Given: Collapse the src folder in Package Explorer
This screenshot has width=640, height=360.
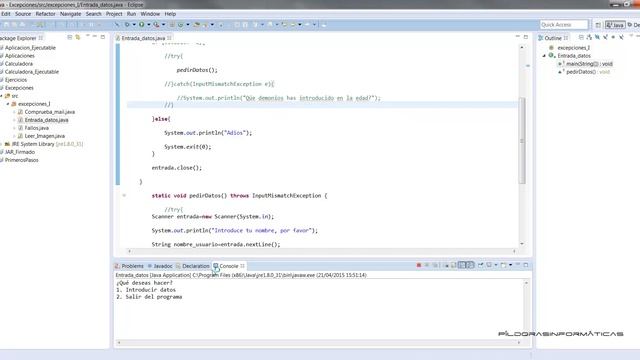Looking at the screenshot, I should (1, 96).
